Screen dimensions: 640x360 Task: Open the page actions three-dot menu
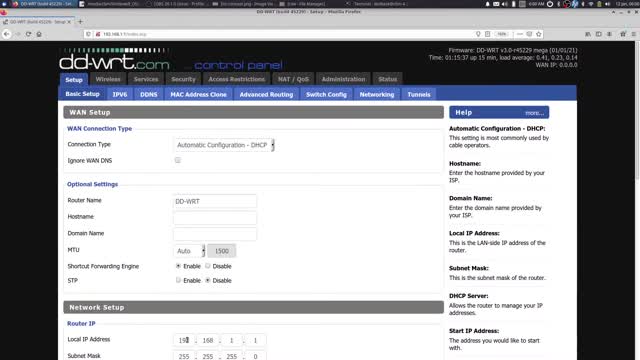520,34
